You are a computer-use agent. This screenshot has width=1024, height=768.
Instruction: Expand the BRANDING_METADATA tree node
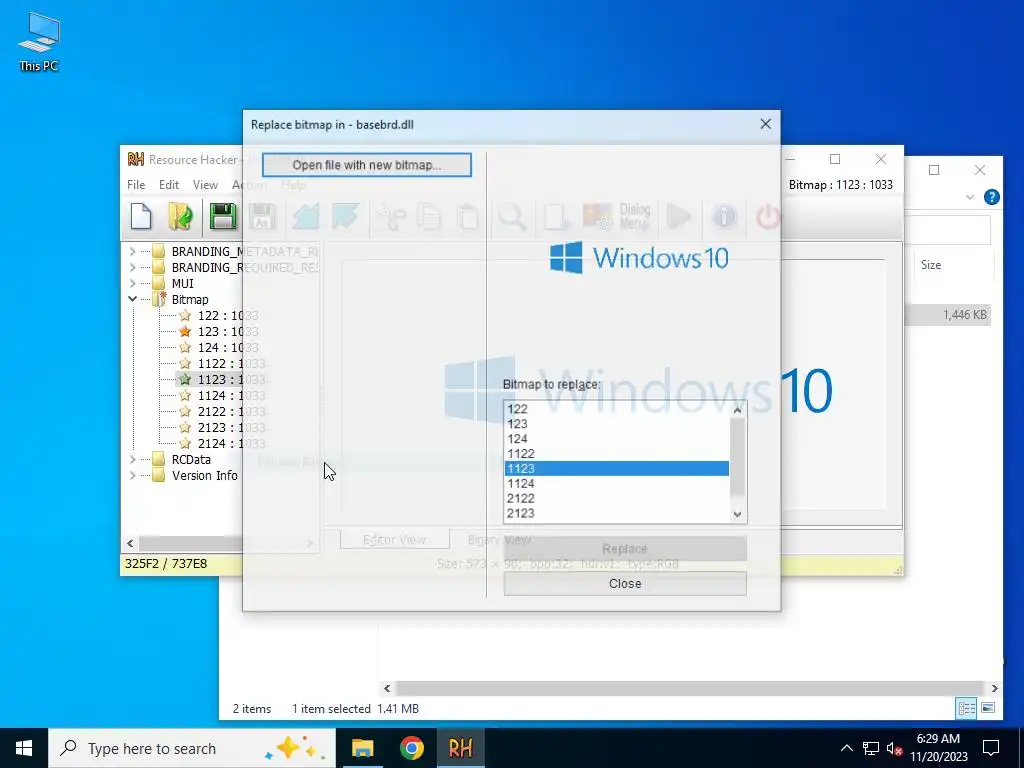pos(133,251)
